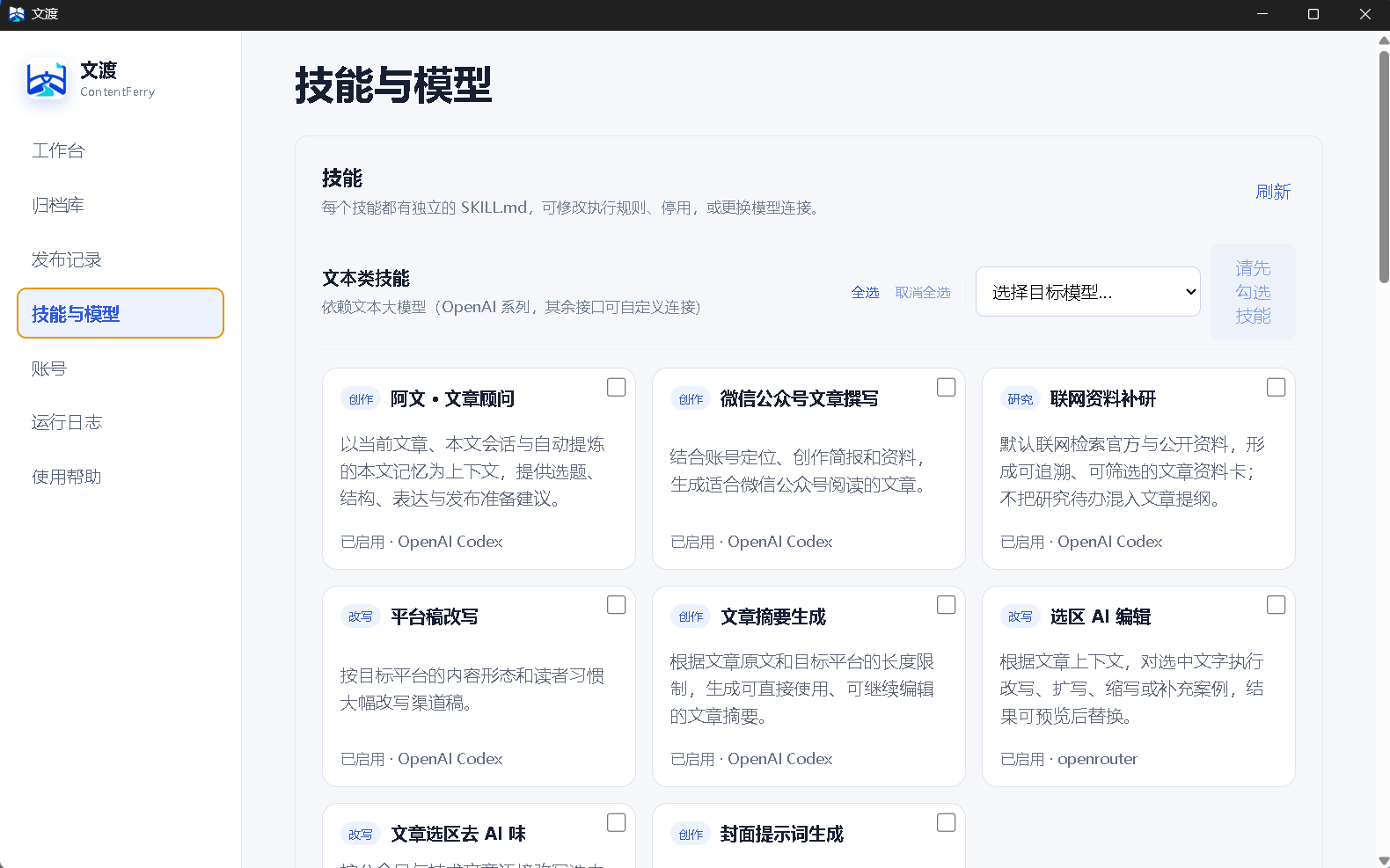Check the 文章摘要生成 checkbox

[x=947, y=605]
